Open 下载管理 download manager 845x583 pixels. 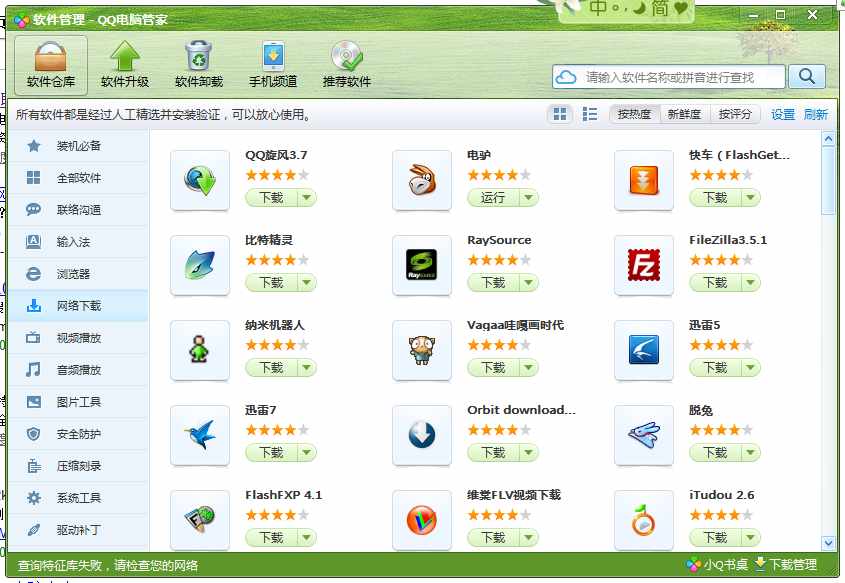click(x=786, y=565)
